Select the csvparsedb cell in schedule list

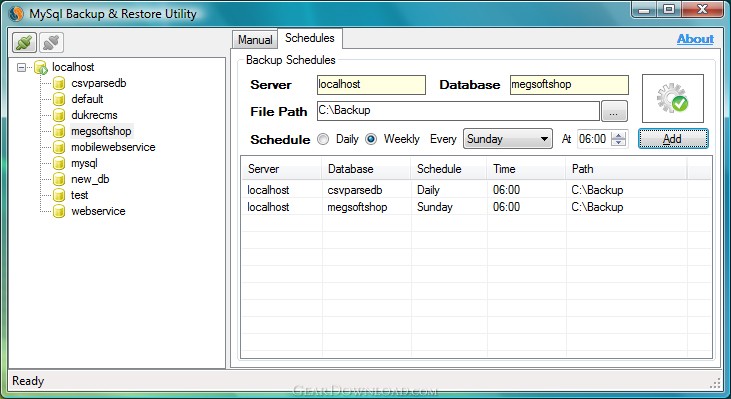pyautogui.click(x=355, y=190)
